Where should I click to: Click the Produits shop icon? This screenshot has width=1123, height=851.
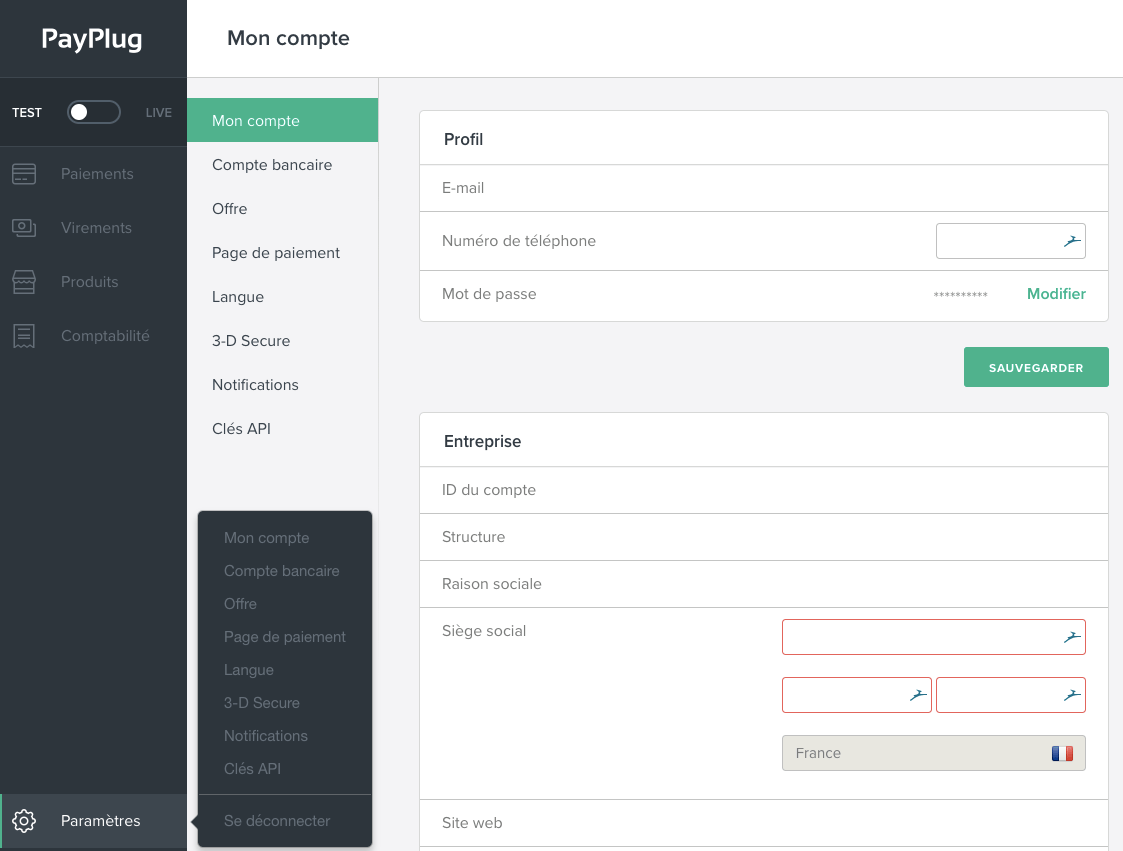coord(24,282)
